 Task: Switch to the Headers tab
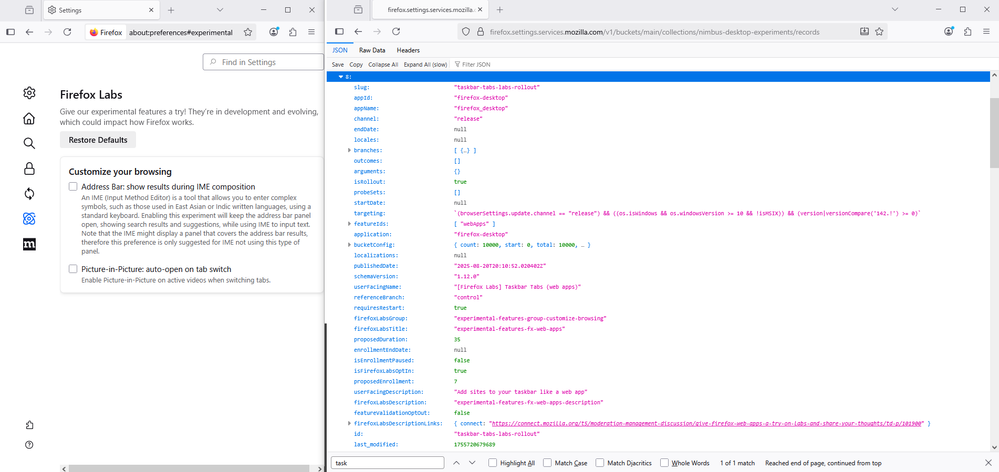point(408,49)
